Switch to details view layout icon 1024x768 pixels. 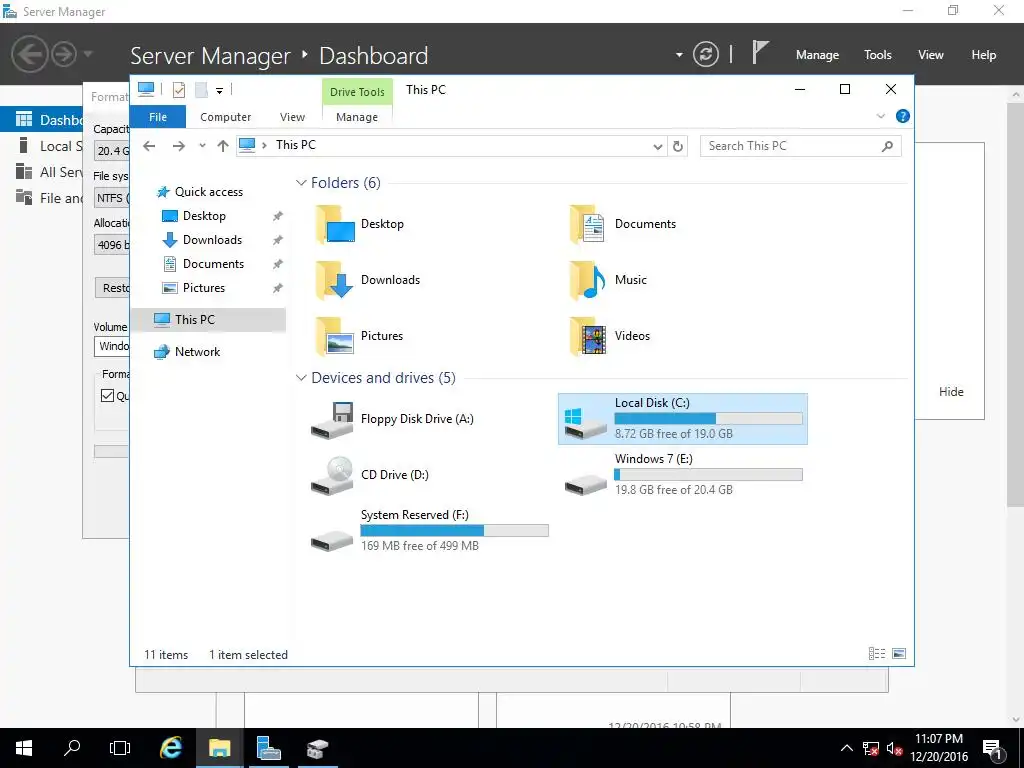pyautogui.click(x=877, y=654)
